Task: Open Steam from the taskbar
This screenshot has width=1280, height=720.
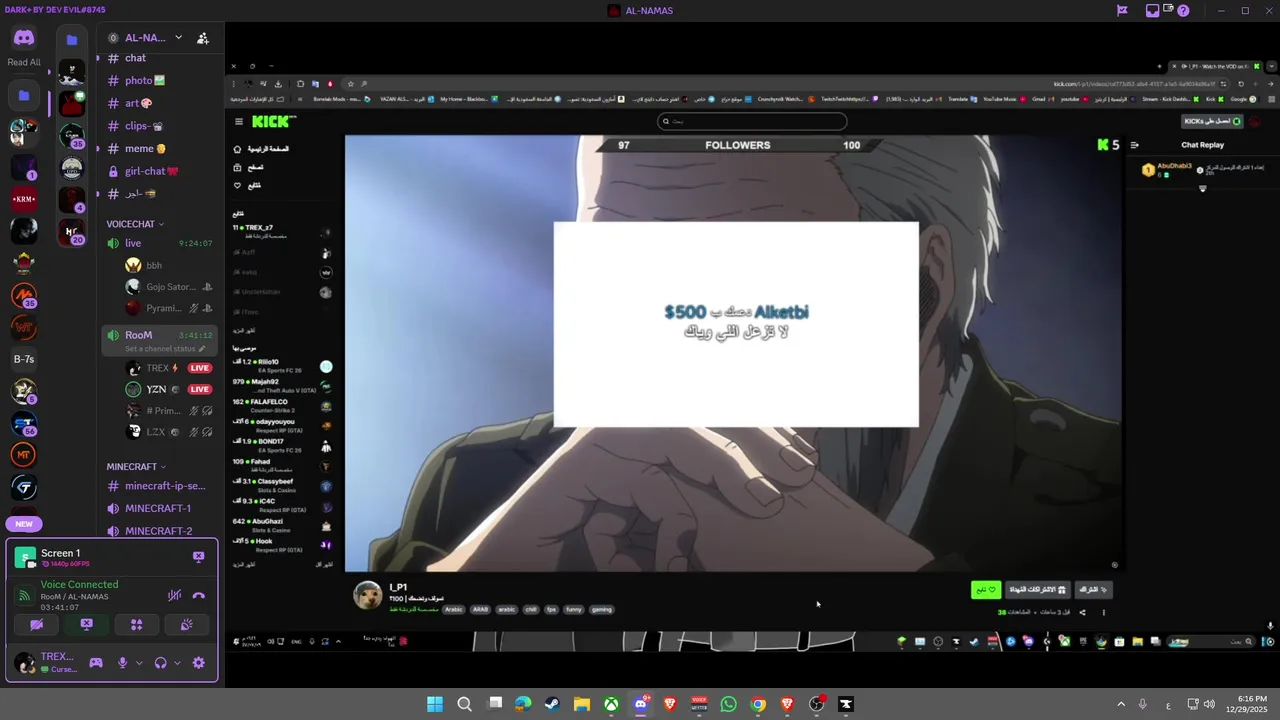Action: tap(552, 704)
